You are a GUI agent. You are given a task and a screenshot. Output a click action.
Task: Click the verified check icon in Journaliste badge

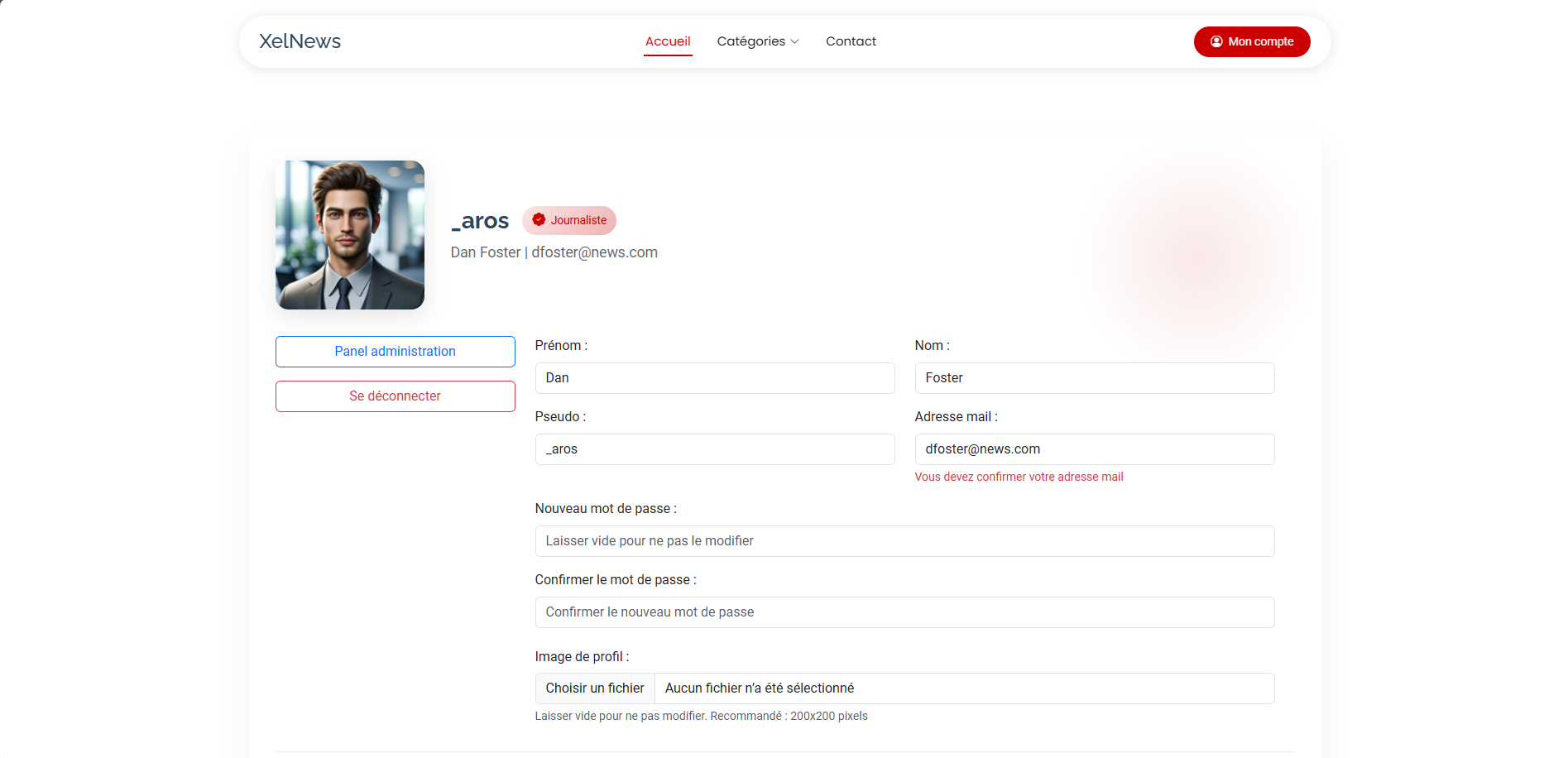539,220
